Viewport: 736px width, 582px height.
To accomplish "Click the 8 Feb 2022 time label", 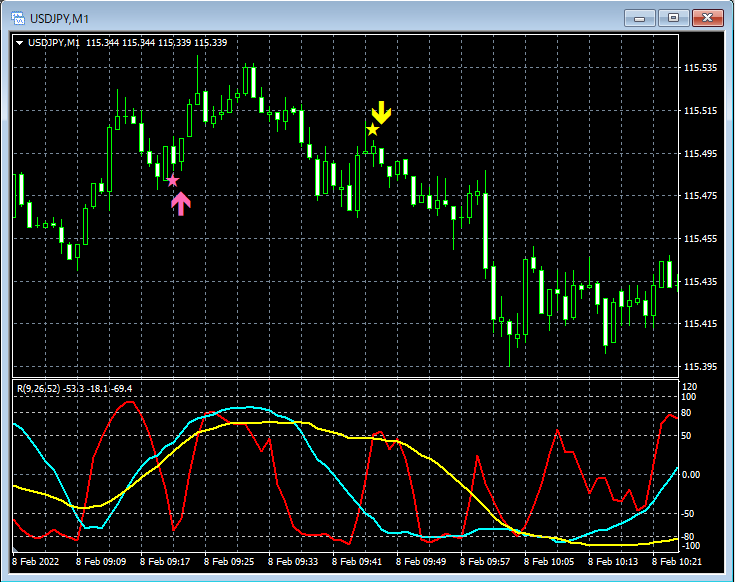I will tap(36, 562).
